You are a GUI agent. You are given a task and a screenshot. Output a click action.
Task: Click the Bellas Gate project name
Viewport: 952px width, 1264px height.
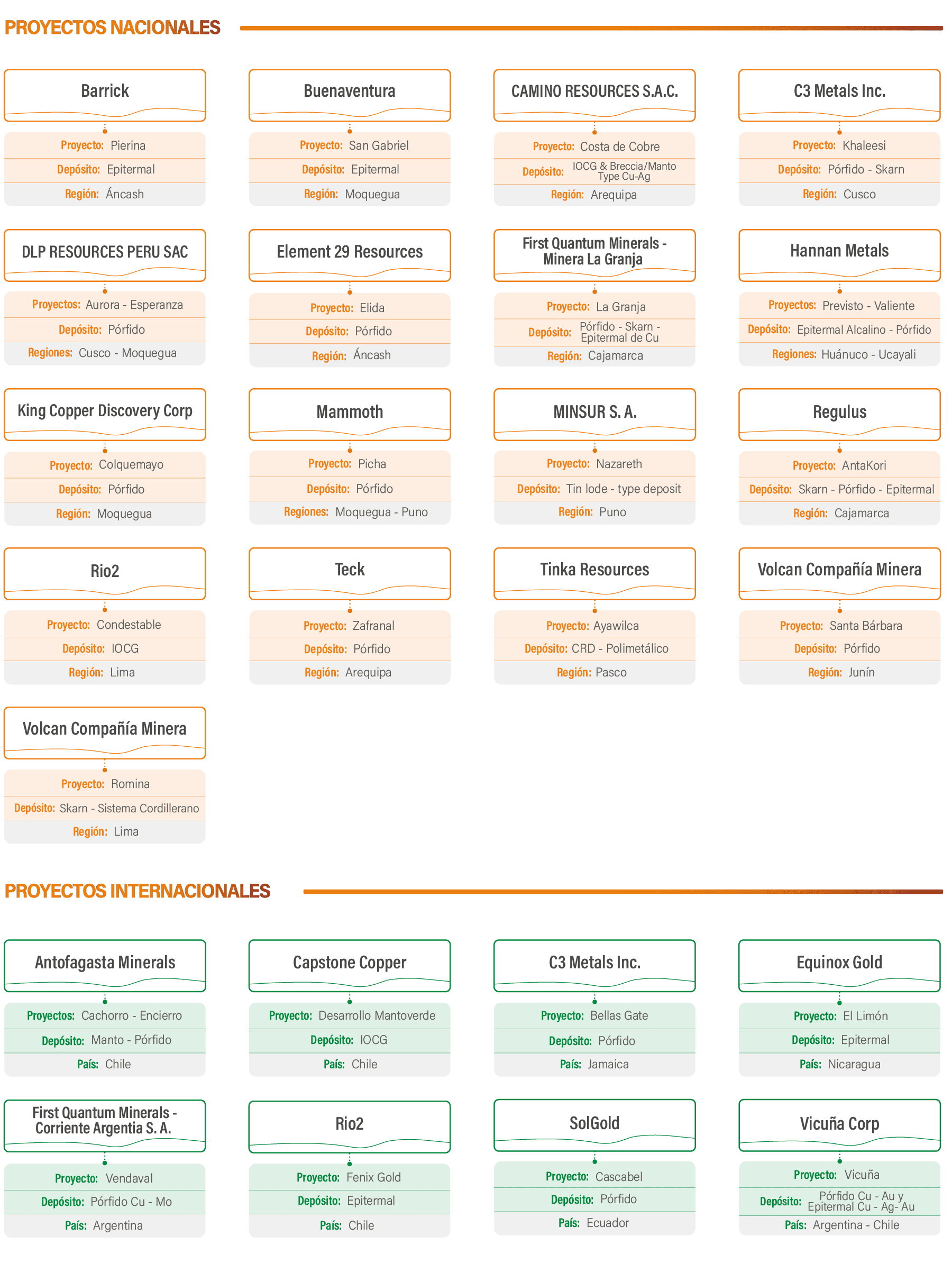click(619, 1015)
